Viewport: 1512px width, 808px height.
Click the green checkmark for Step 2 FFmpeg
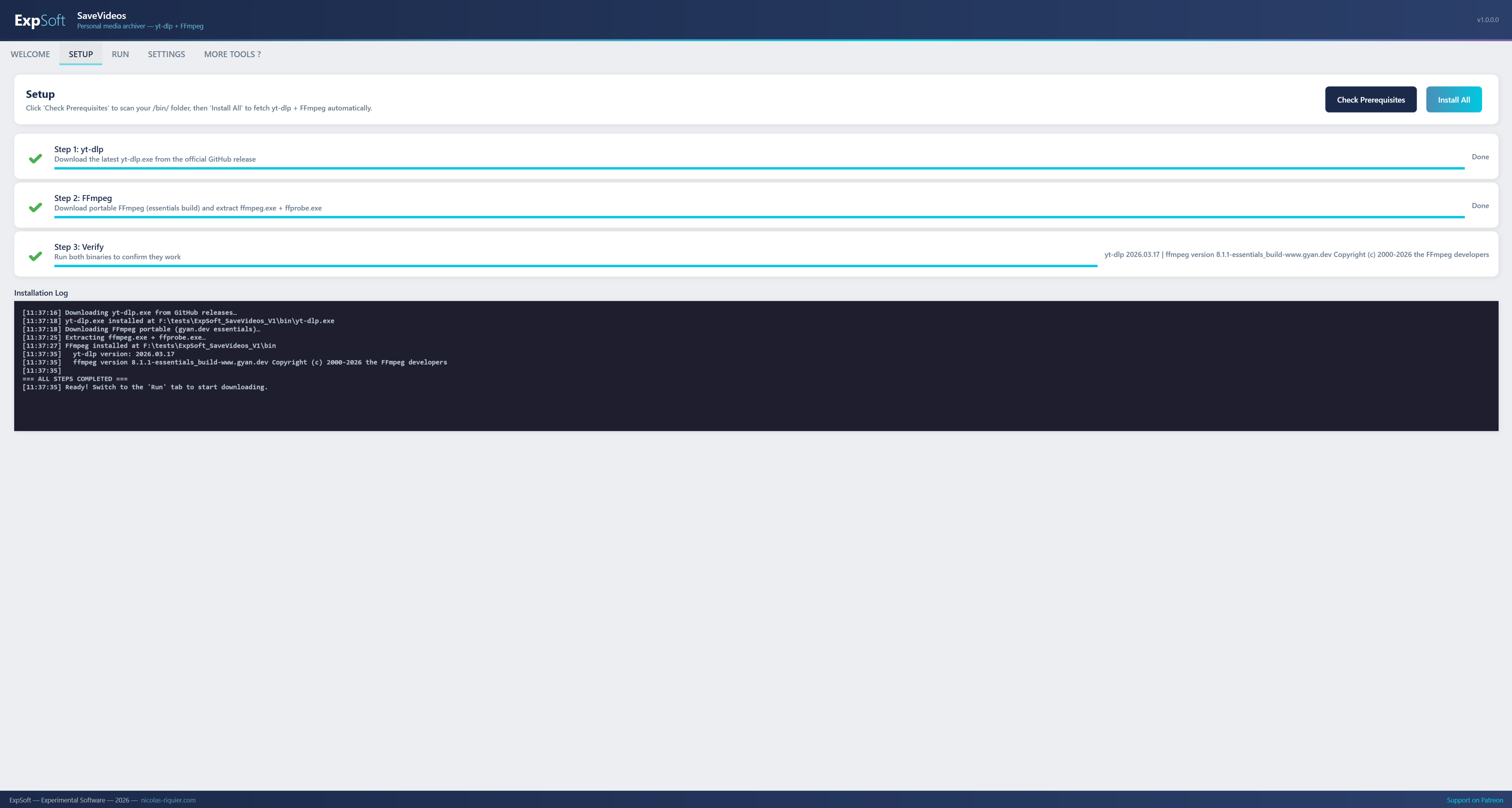tap(35, 207)
